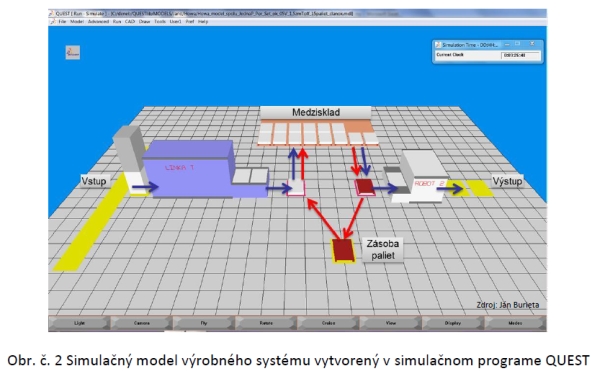The image size is (600, 371).
Task: Maximize the Simulation Time window
Action: click(x=518, y=44)
